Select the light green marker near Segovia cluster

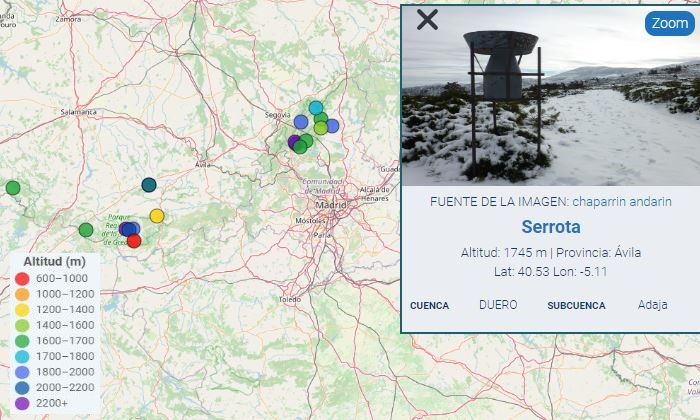pos(321,128)
